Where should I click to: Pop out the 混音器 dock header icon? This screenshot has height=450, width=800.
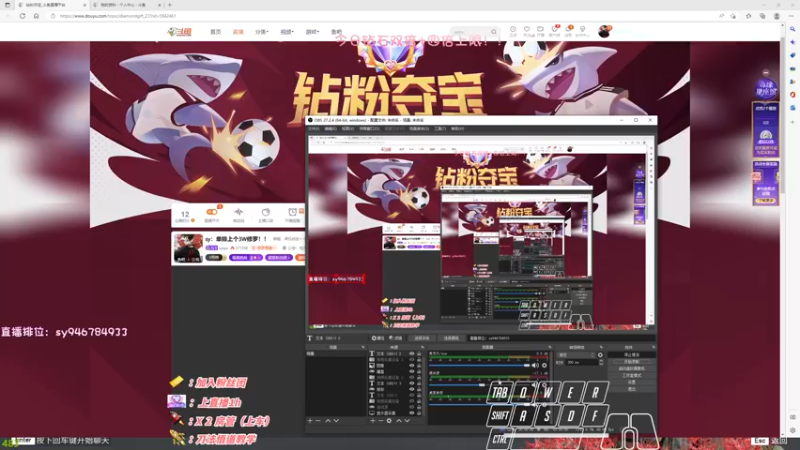click(x=549, y=347)
